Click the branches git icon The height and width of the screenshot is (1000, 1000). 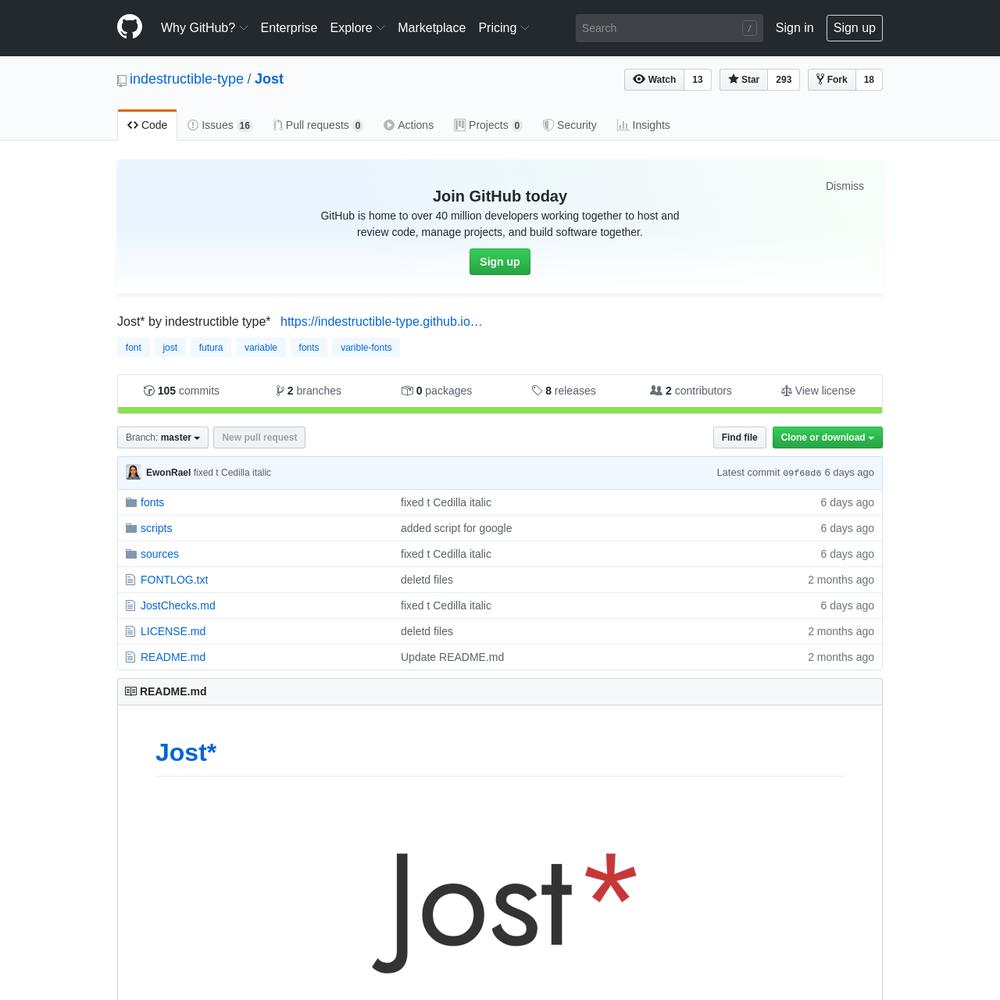(x=279, y=391)
